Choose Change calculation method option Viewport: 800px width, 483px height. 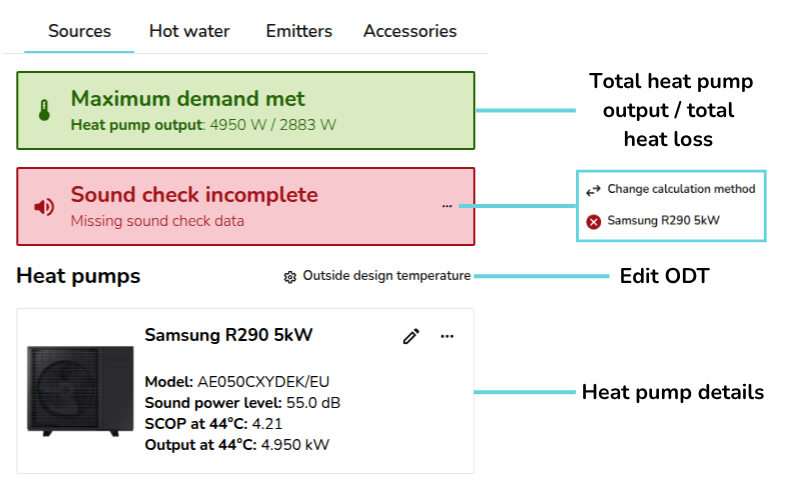tap(681, 189)
